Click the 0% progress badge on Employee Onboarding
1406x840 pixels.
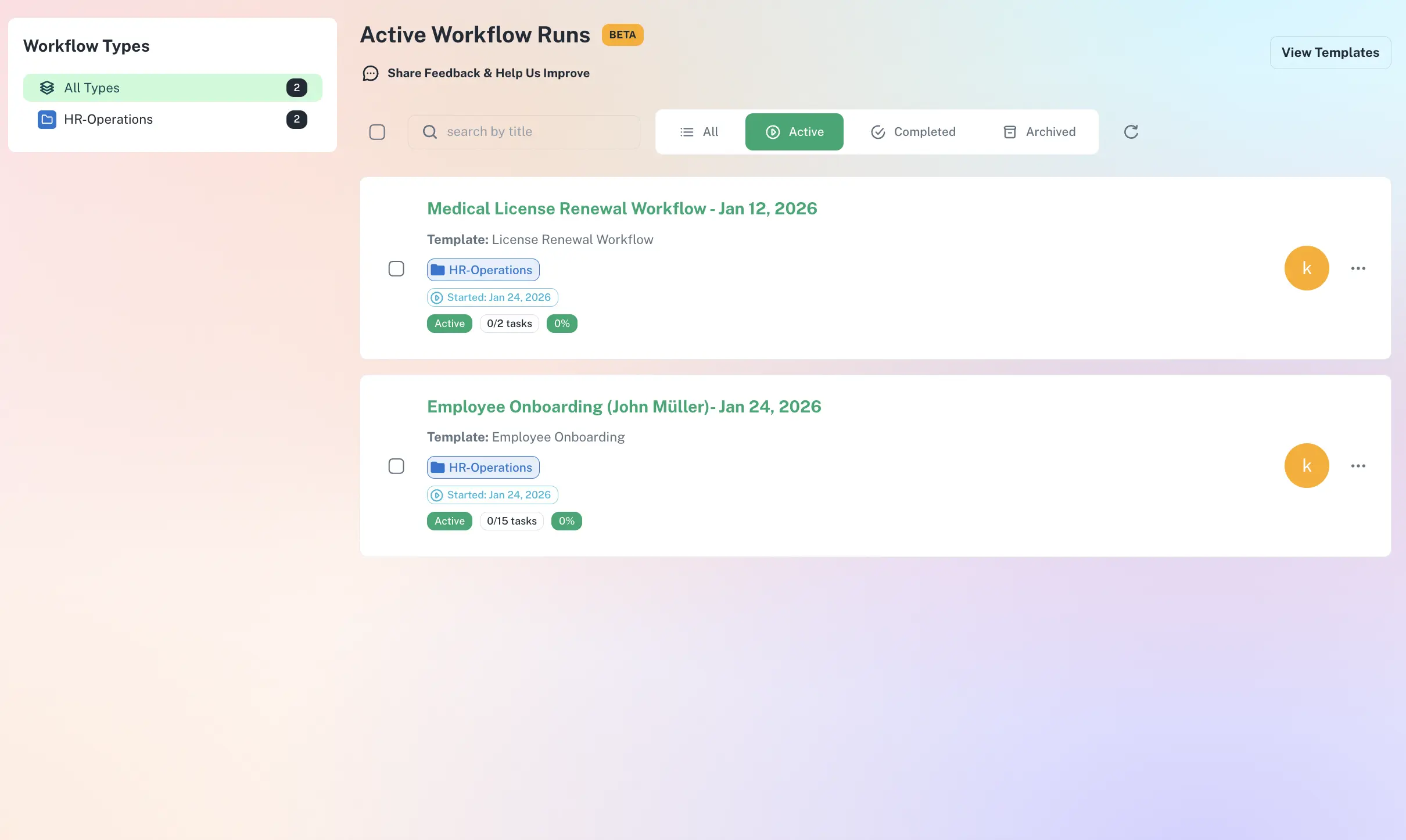click(566, 521)
